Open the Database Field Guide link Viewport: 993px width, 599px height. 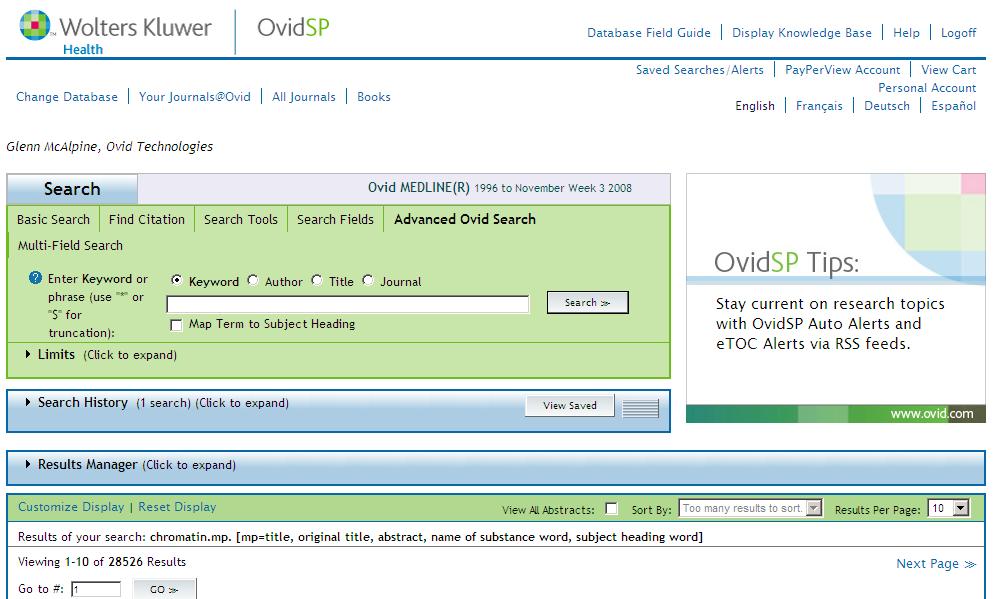click(649, 33)
